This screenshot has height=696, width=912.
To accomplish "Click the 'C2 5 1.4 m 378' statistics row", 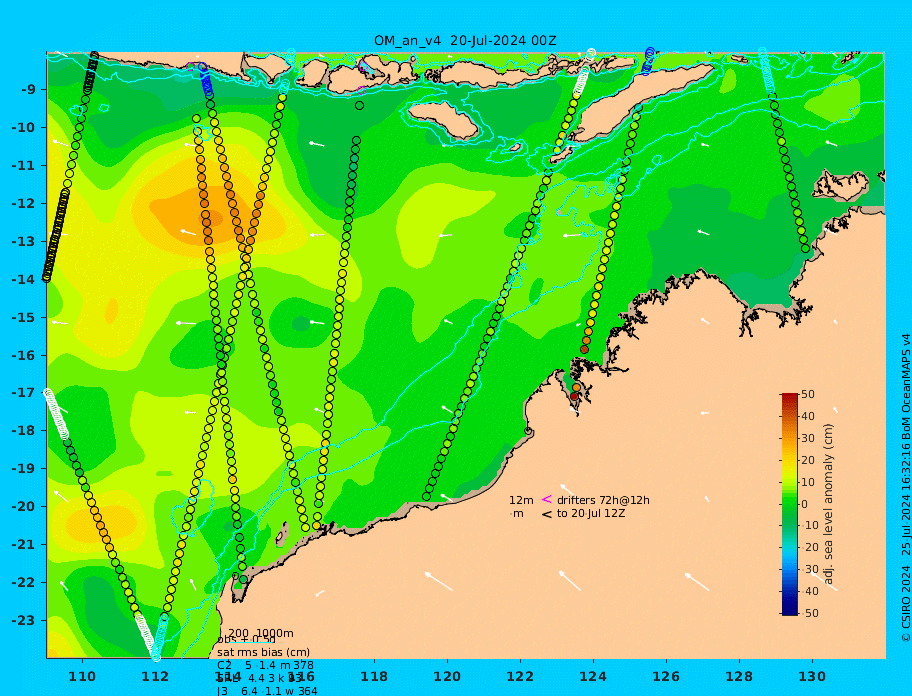I will point(265,665).
